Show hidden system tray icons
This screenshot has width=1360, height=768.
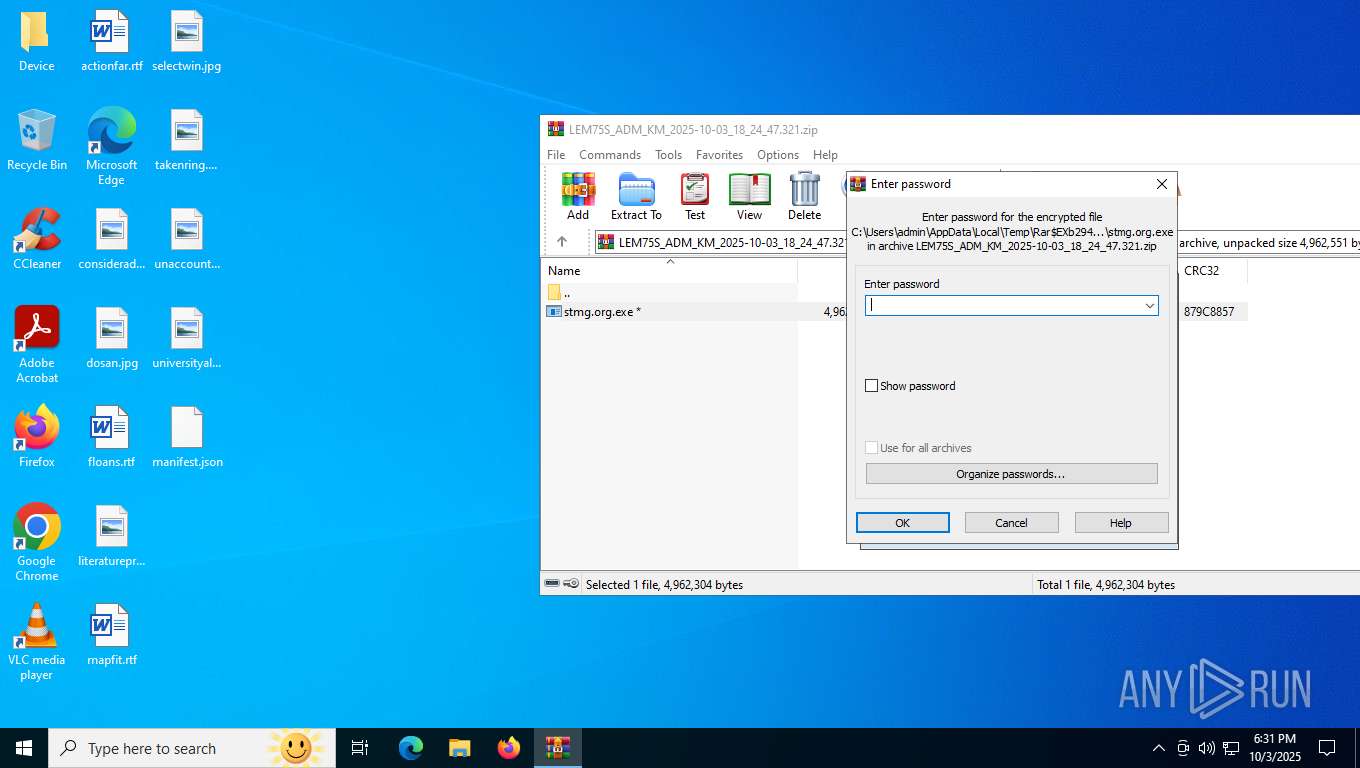coord(1159,748)
